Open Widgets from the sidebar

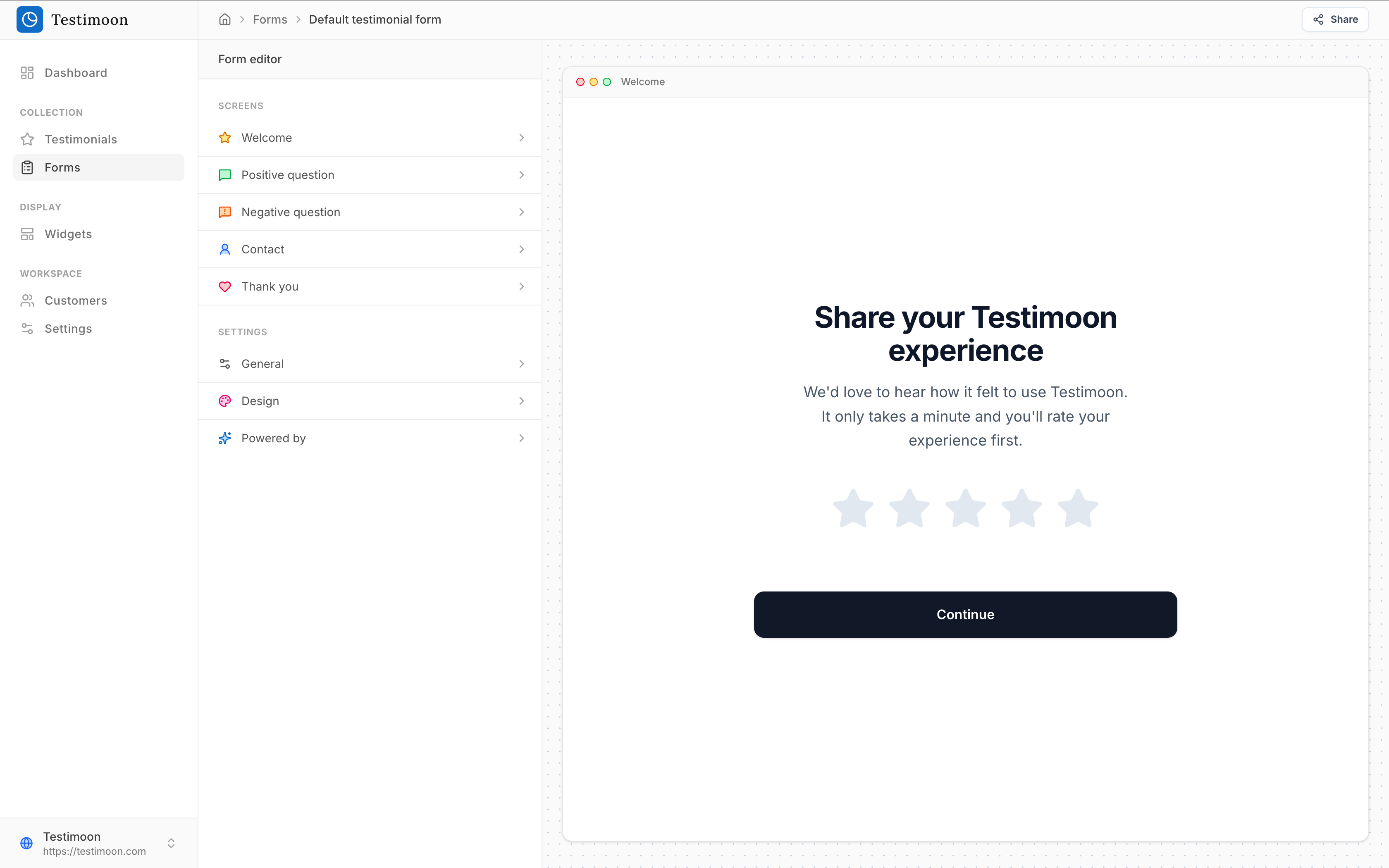[99, 234]
